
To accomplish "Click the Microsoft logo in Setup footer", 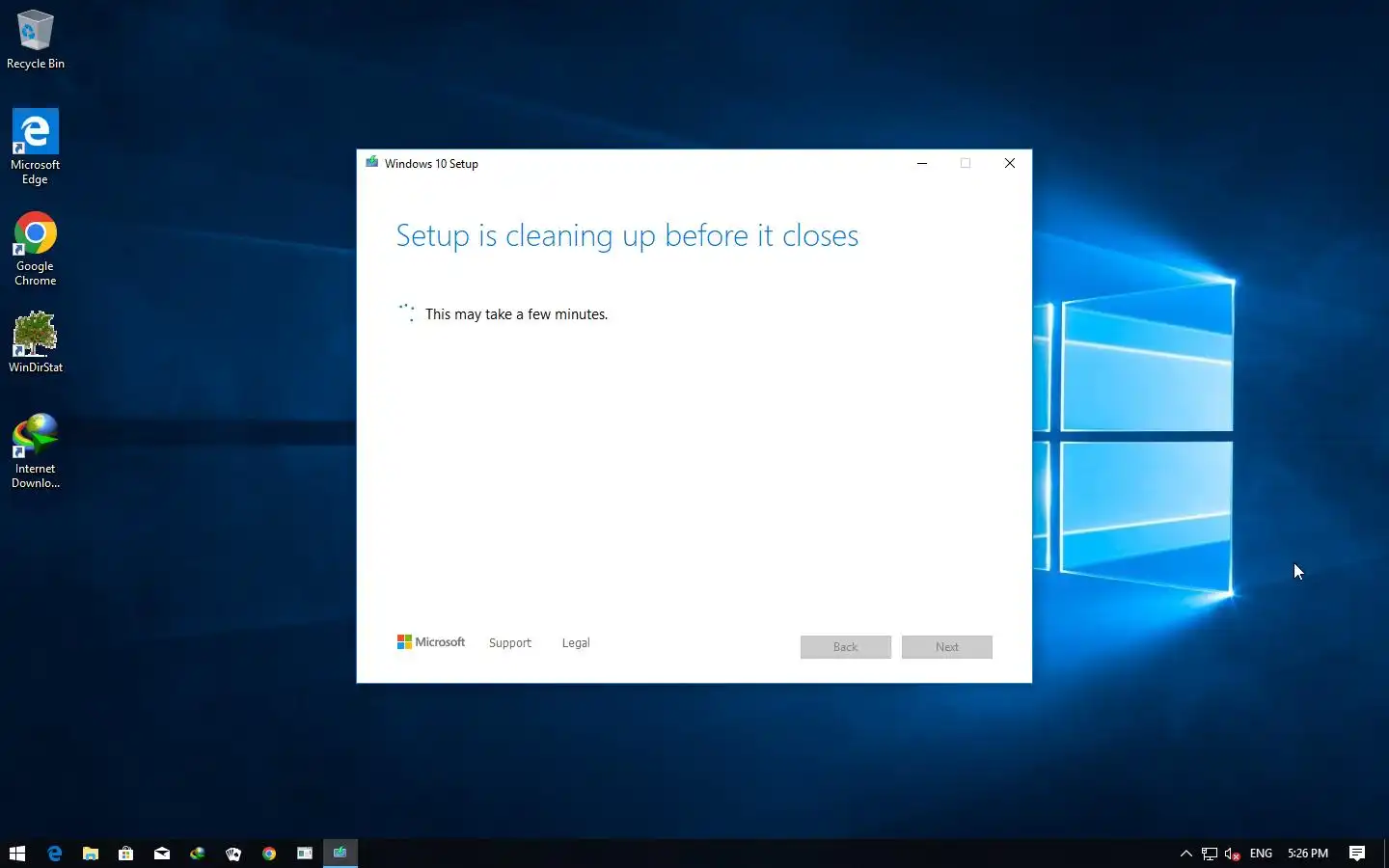I will [431, 642].
